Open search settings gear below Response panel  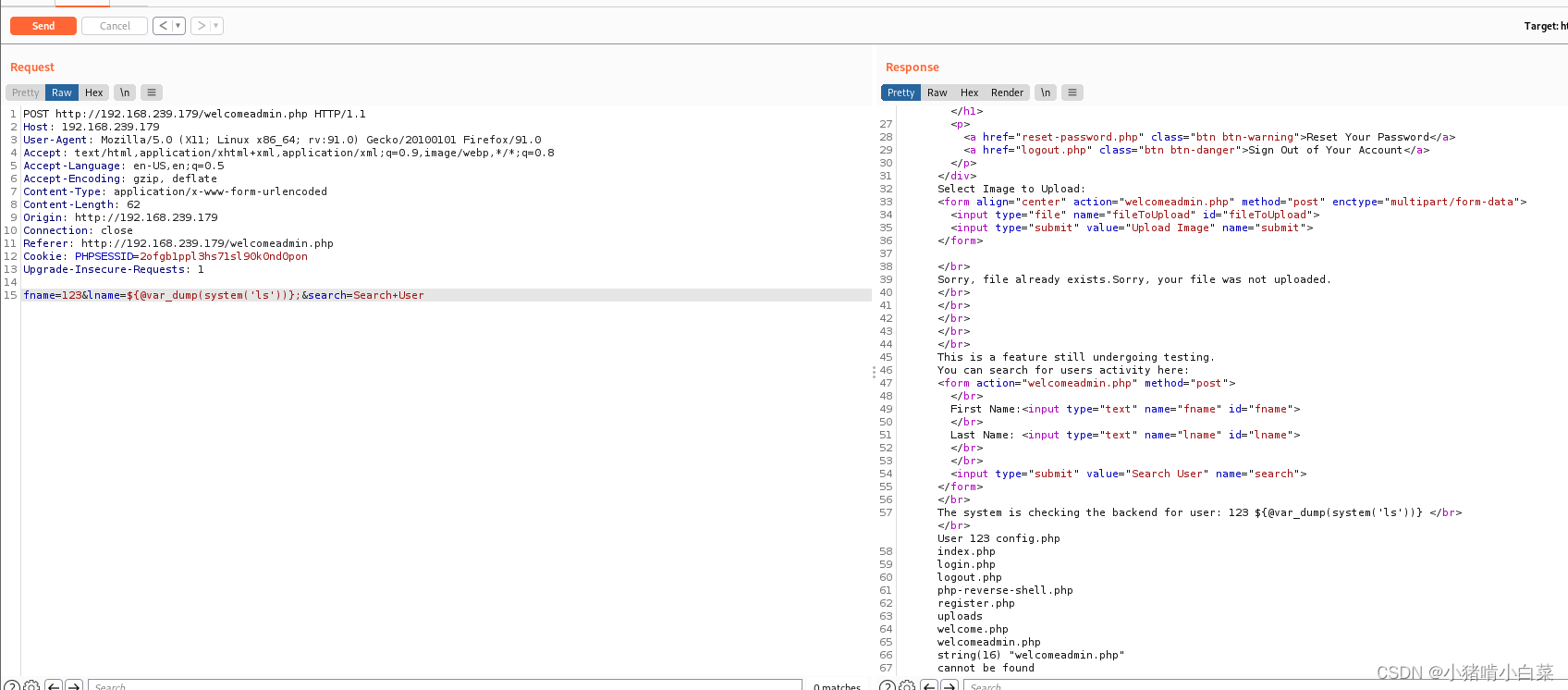click(907, 686)
